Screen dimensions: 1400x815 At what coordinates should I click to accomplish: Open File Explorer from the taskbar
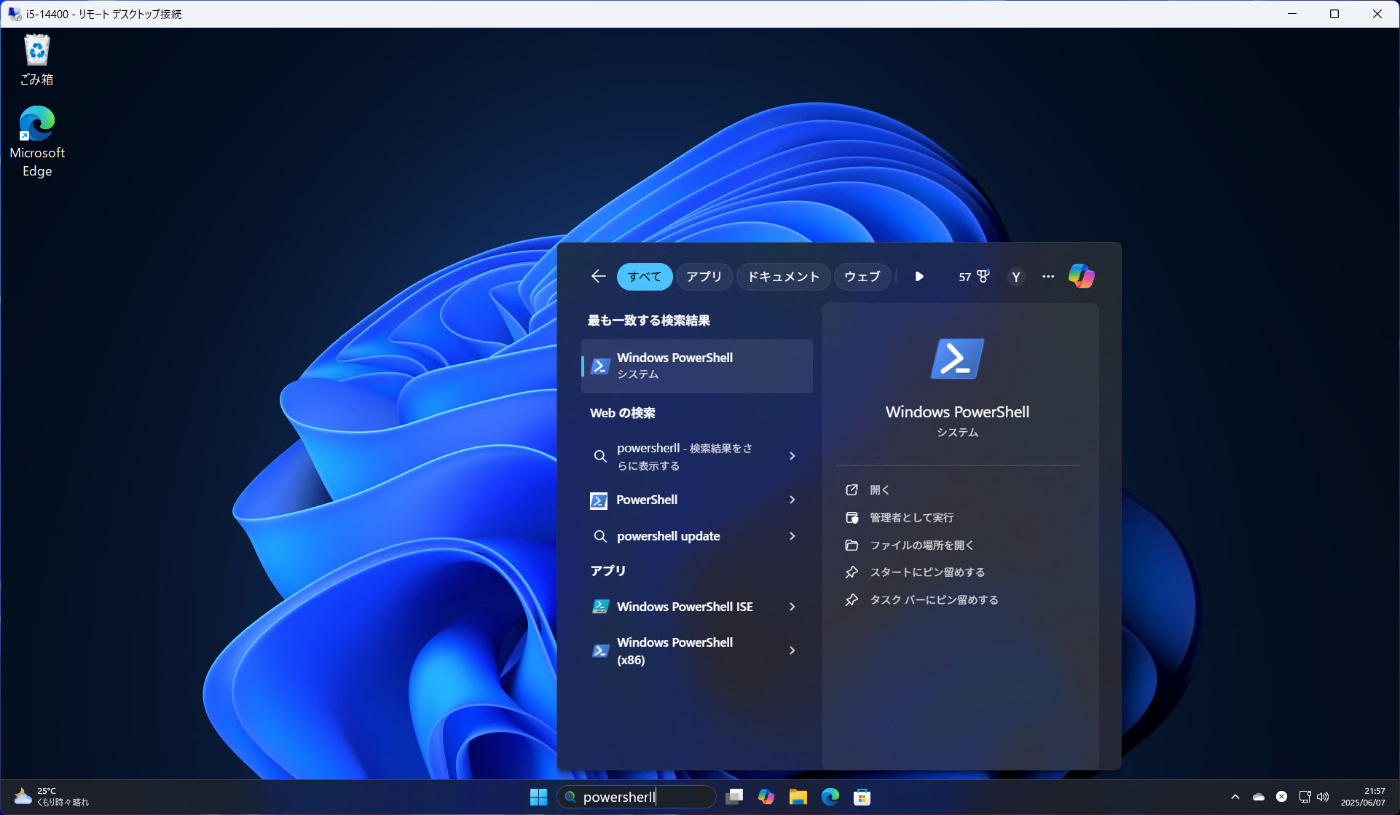[x=798, y=797]
